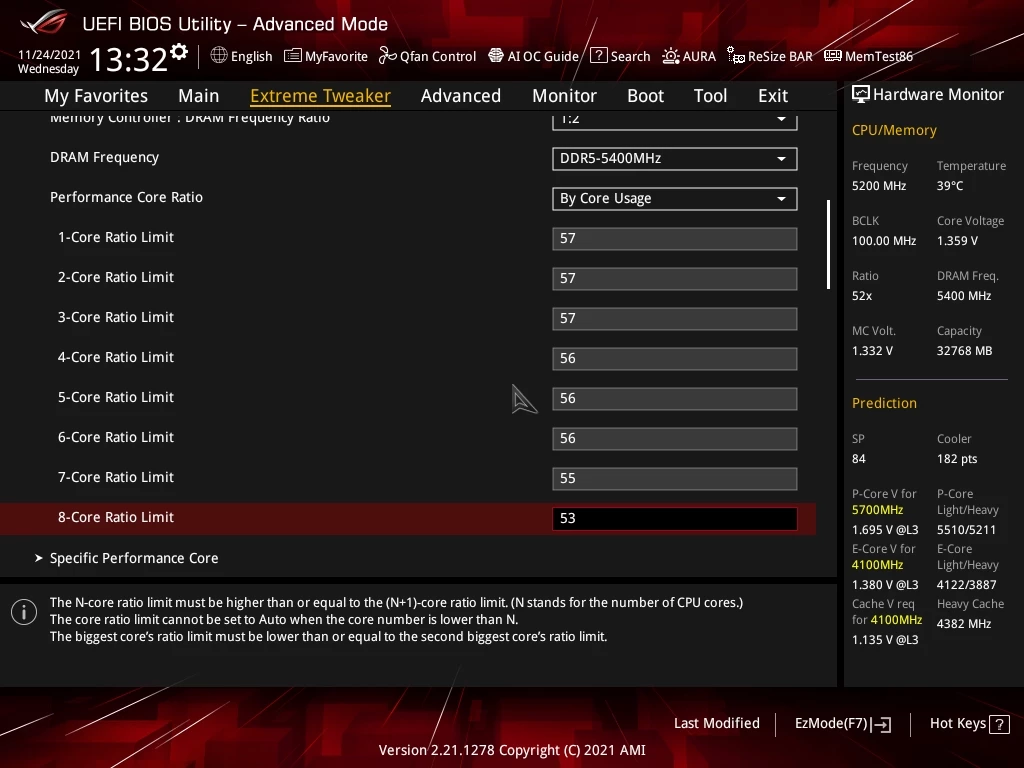Open the Tool tab
The height and width of the screenshot is (768, 1024).
[711, 96]
